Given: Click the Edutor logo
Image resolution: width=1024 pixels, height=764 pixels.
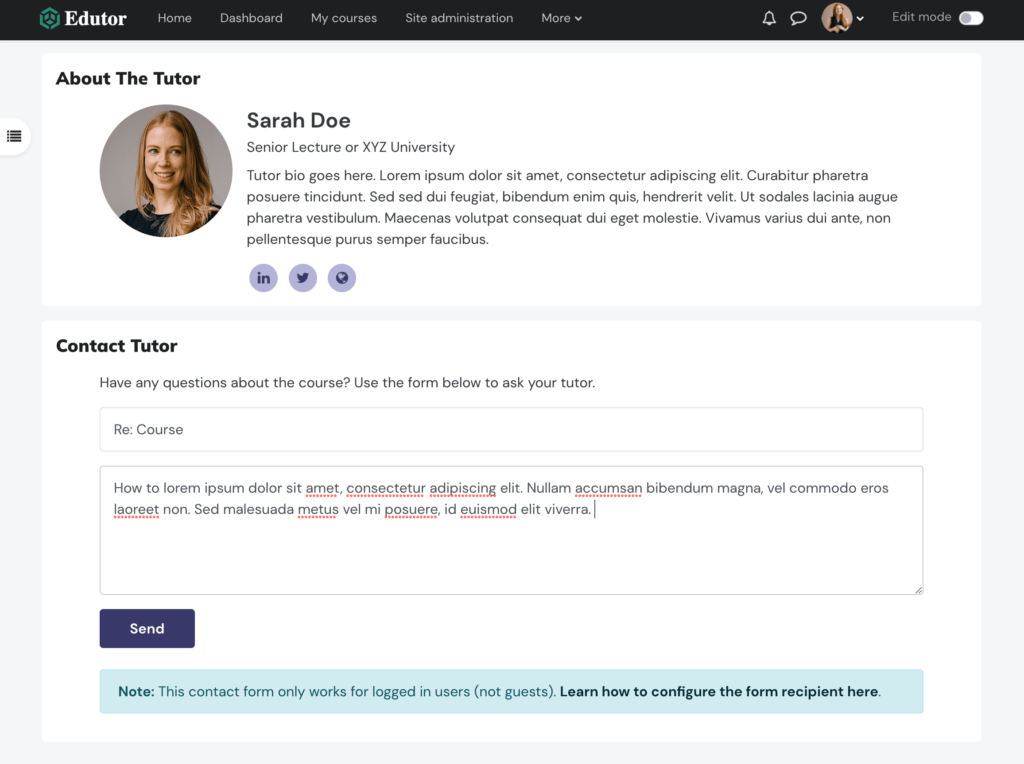Looking at the screenshot, I should click(83, 17).
